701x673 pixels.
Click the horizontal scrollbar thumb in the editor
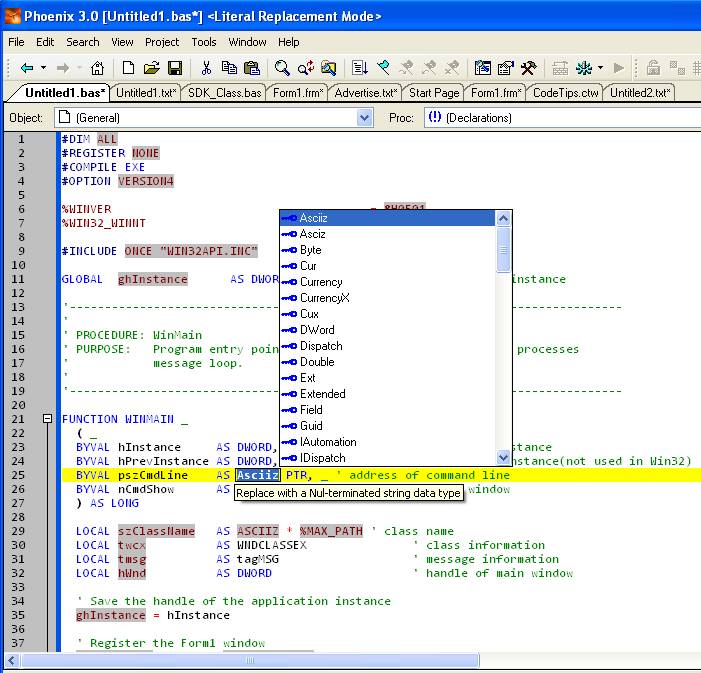click(x=250, y=660)
